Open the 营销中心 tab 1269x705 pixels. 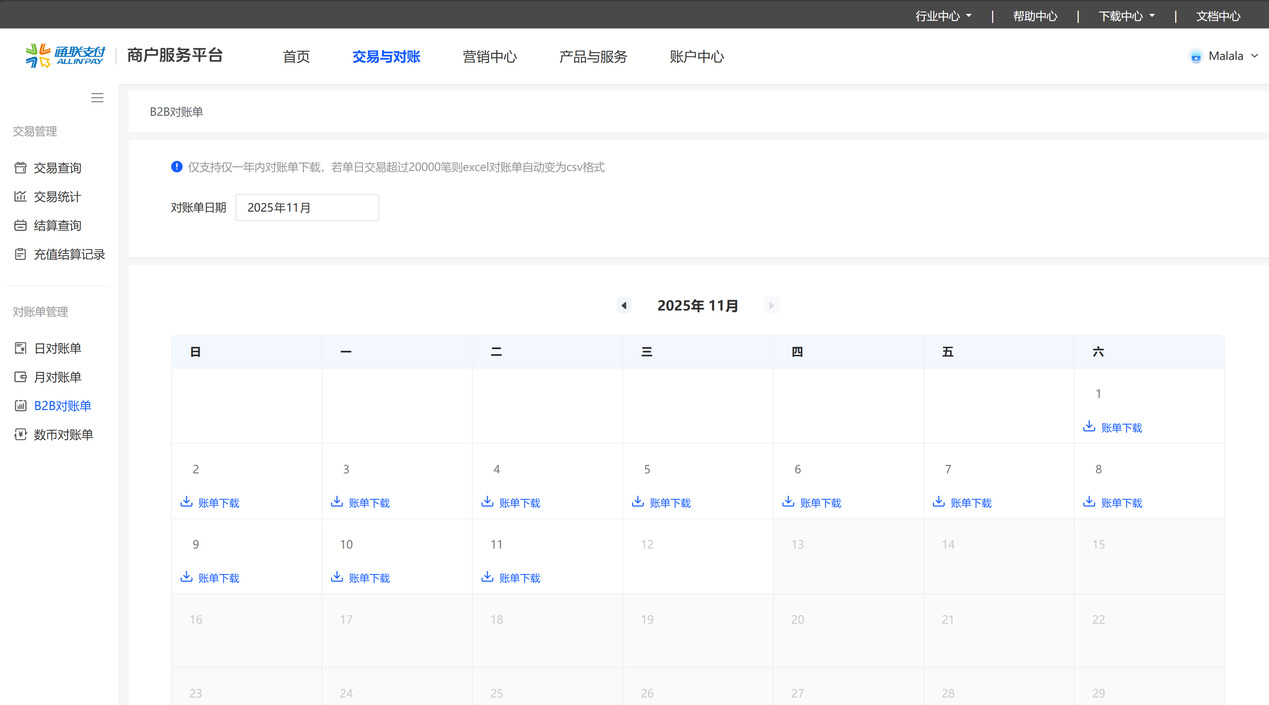point(490,57)
